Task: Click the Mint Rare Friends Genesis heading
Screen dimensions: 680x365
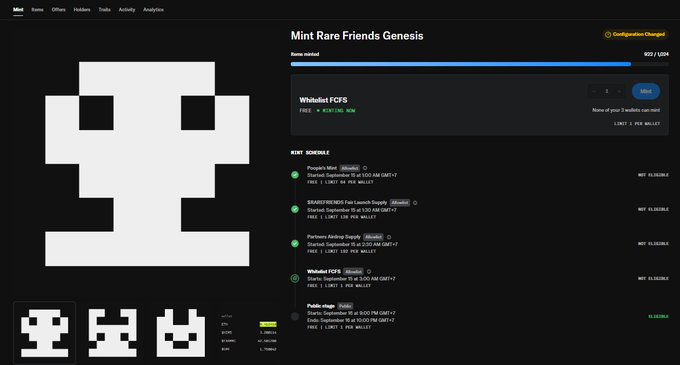Action: coord(357,36)
